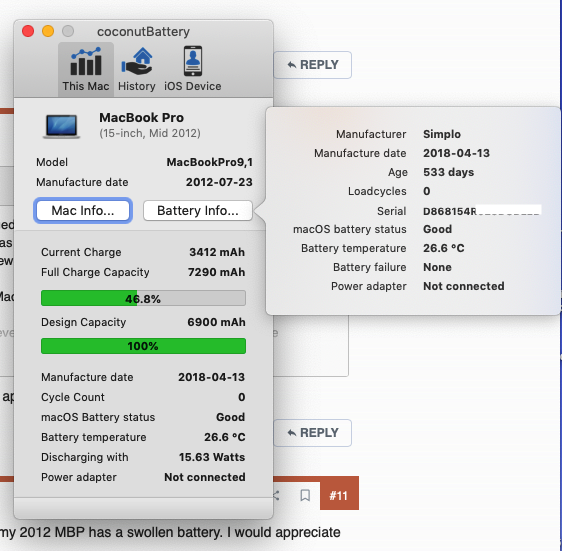The width and height of the screenshot is (562, 551).
Task: Click the coconutBattery window title
Action: 143,32
